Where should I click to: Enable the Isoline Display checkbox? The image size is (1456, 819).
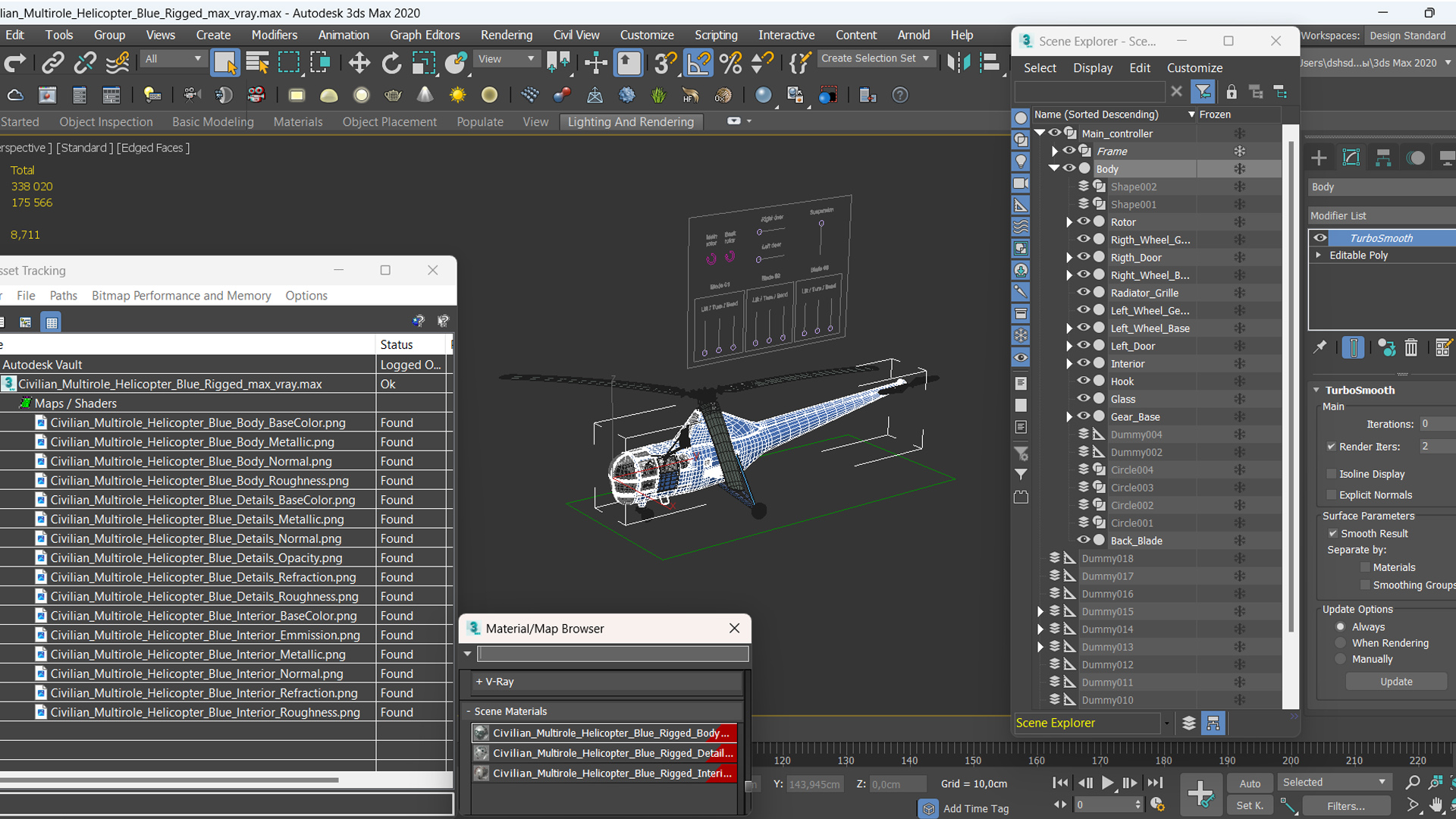coord(1331,474)
